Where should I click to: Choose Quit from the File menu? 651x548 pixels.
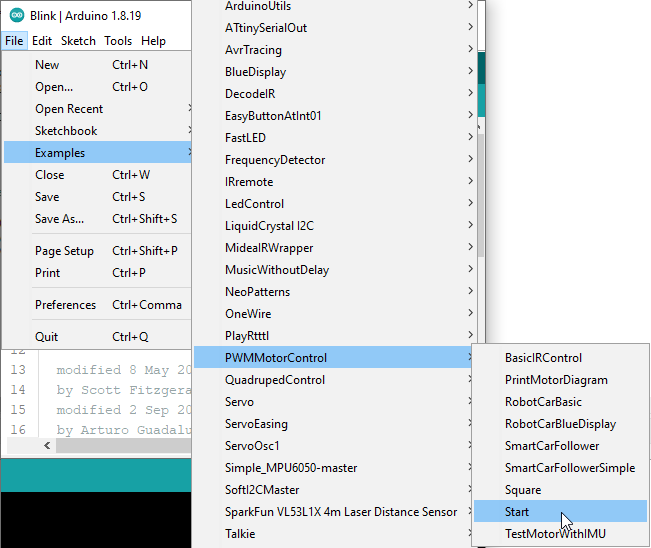98,337
